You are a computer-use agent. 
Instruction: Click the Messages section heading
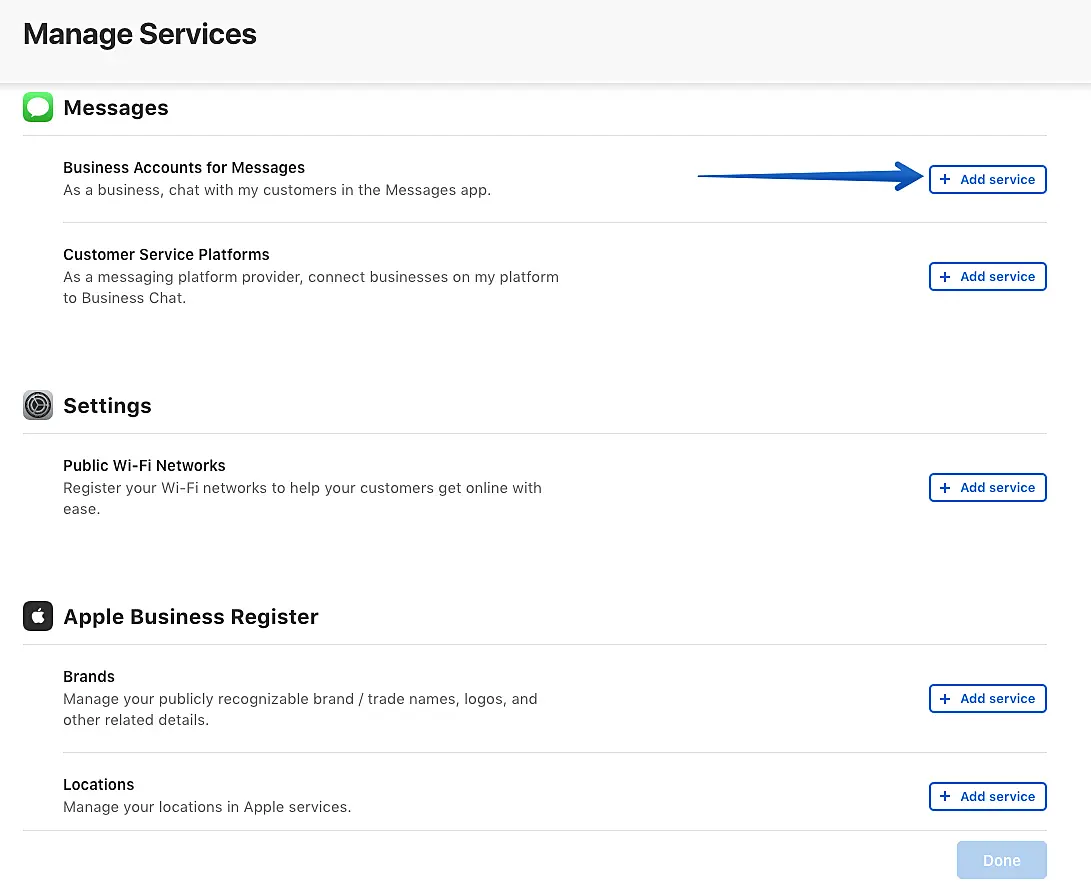[x=116, y=108]
